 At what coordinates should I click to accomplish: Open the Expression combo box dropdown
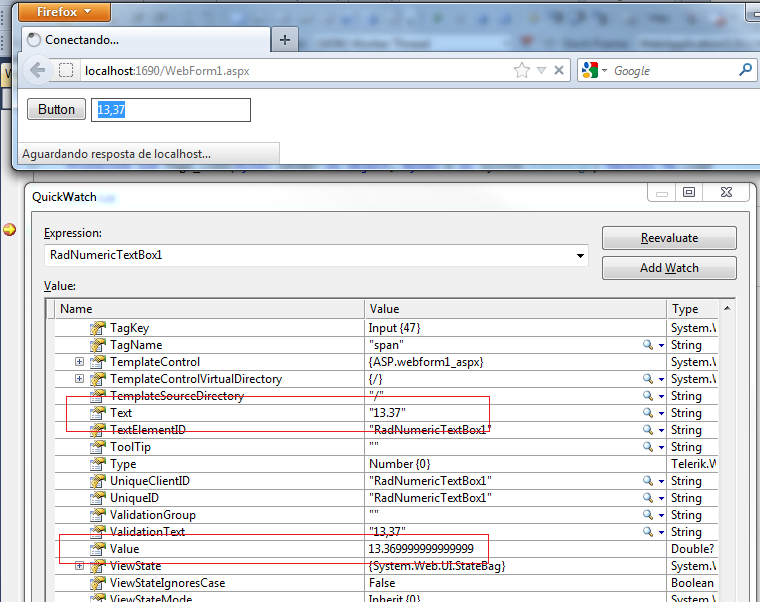click(x=580, y=256)
